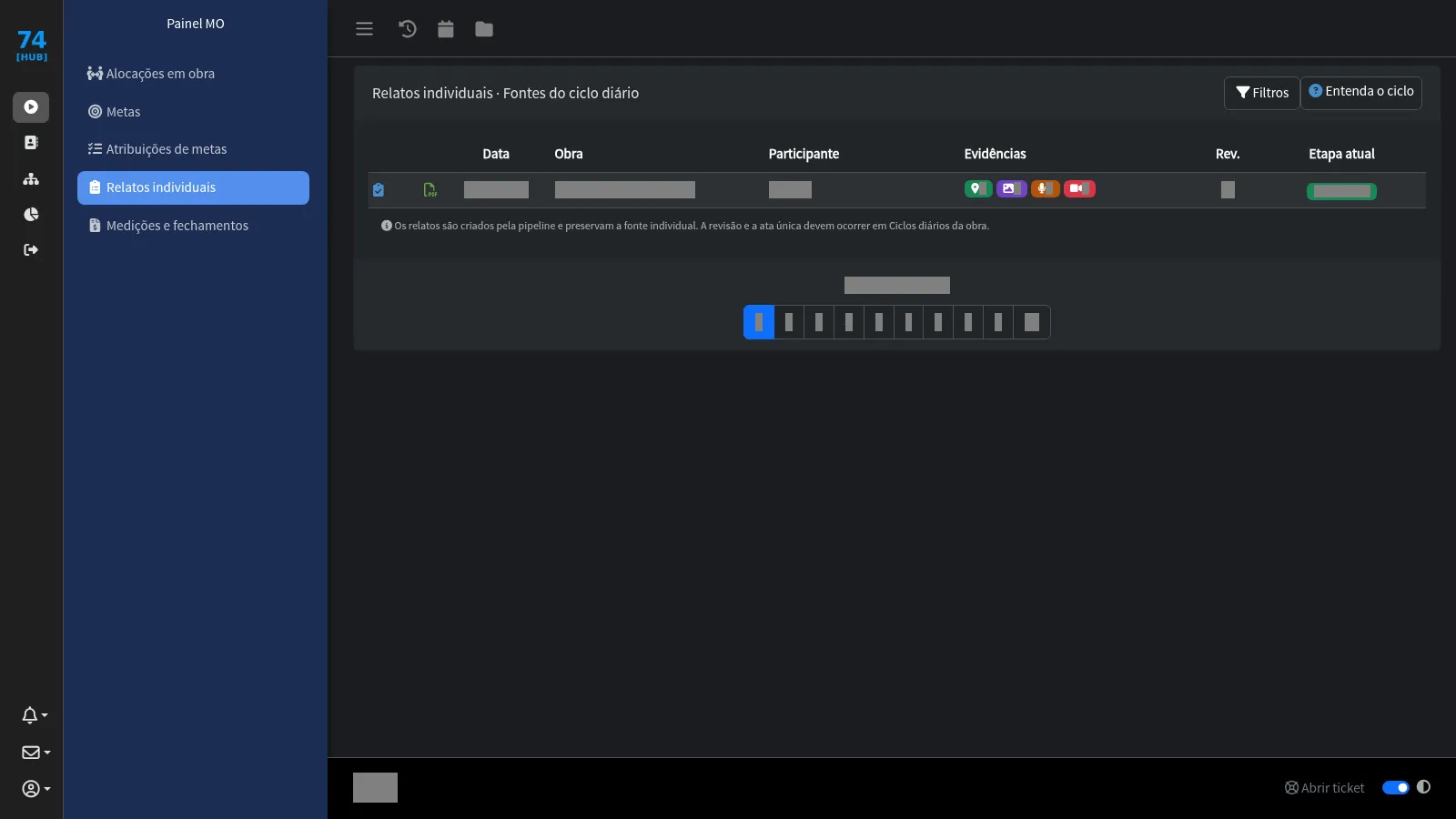
Task: Click the clipboard-check icon in the row
Action: pyautogui.click(x=379, y=190)
